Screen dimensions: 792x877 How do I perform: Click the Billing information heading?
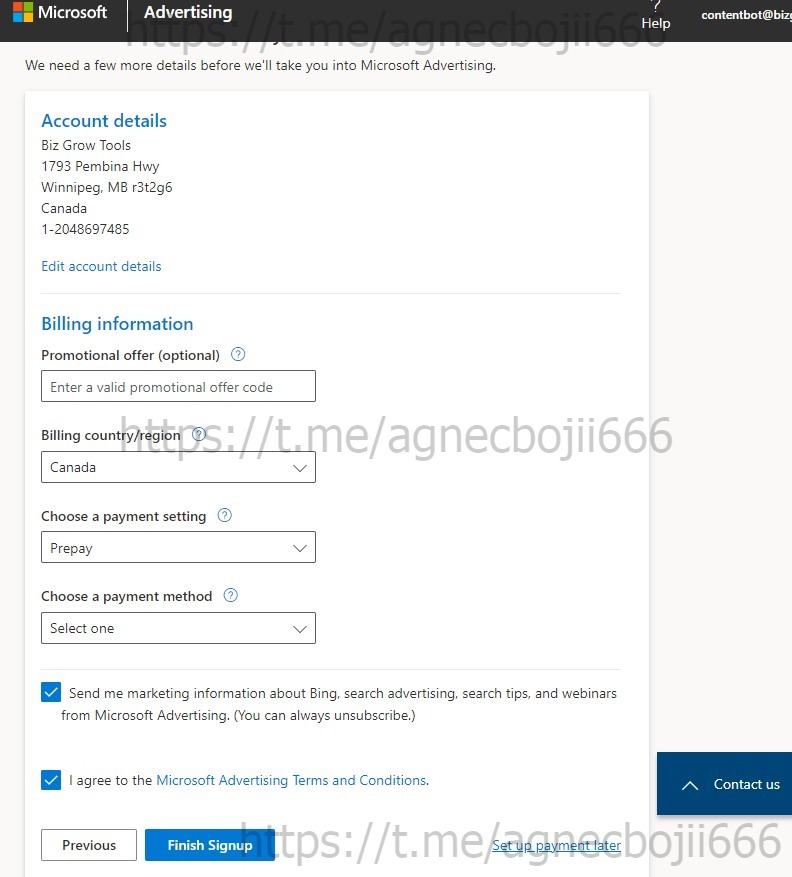point(117,324)
